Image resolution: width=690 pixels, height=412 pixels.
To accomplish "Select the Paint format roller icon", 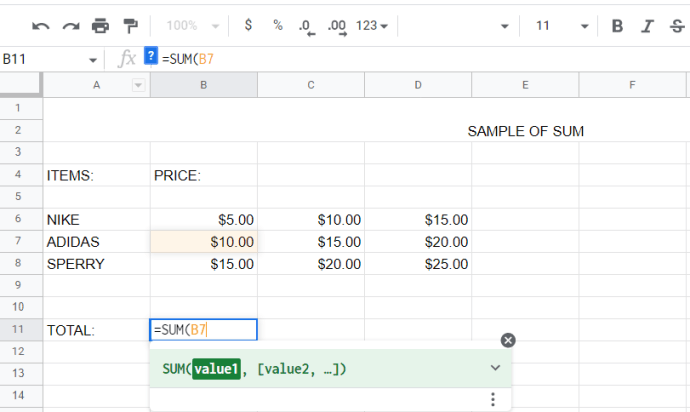I will pyautogui.click(x=130, y=25).
